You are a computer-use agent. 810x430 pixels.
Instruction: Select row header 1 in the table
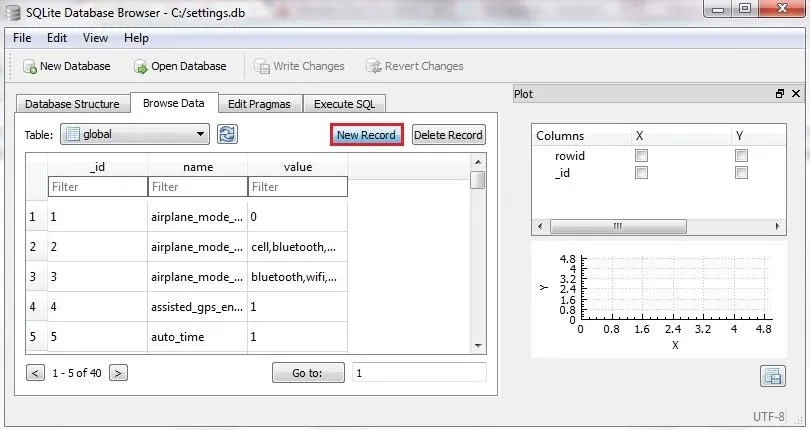[36, 217]
